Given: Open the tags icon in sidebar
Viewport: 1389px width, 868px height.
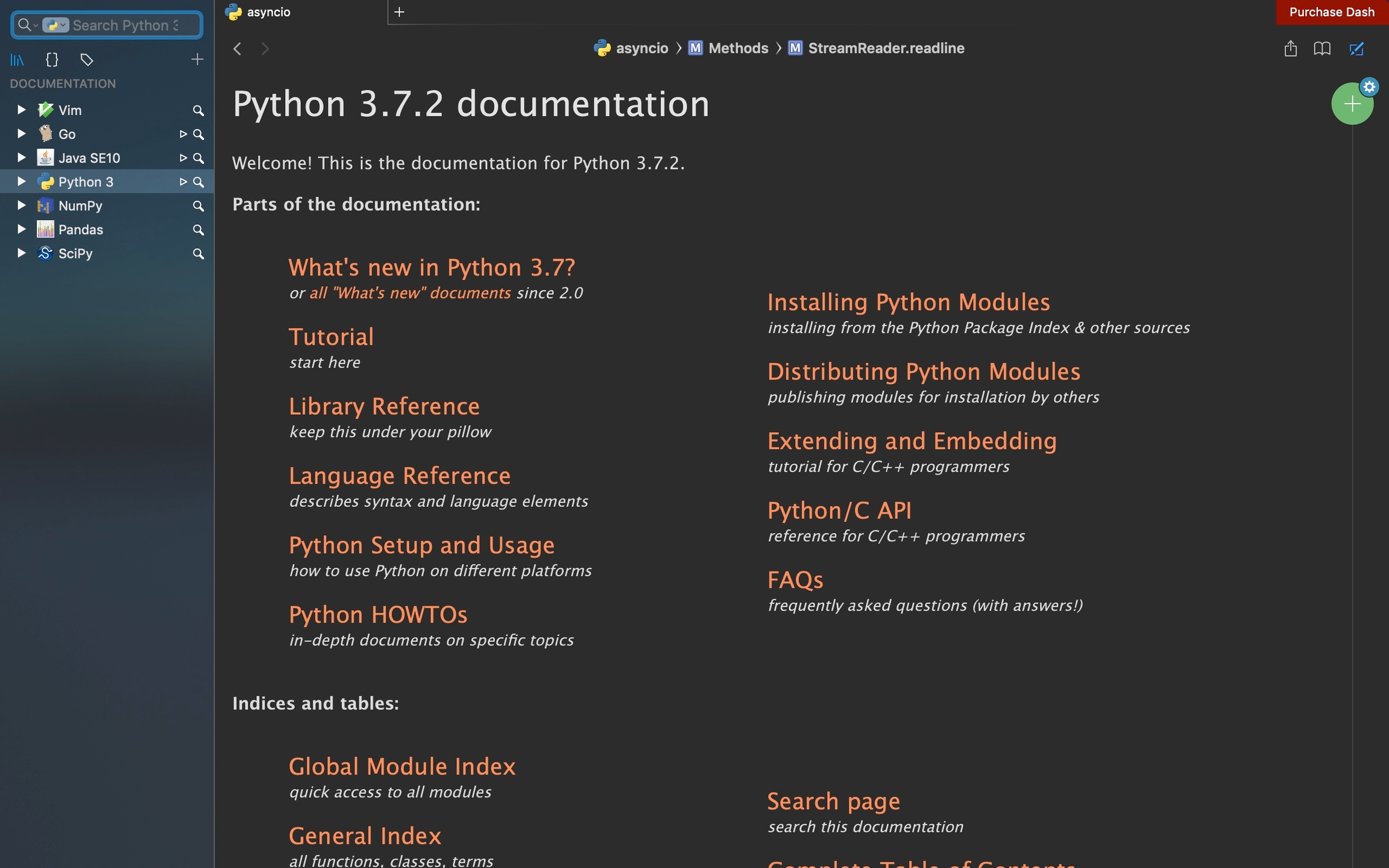Looking at the screenshot, I should click(x=87, y=60).
